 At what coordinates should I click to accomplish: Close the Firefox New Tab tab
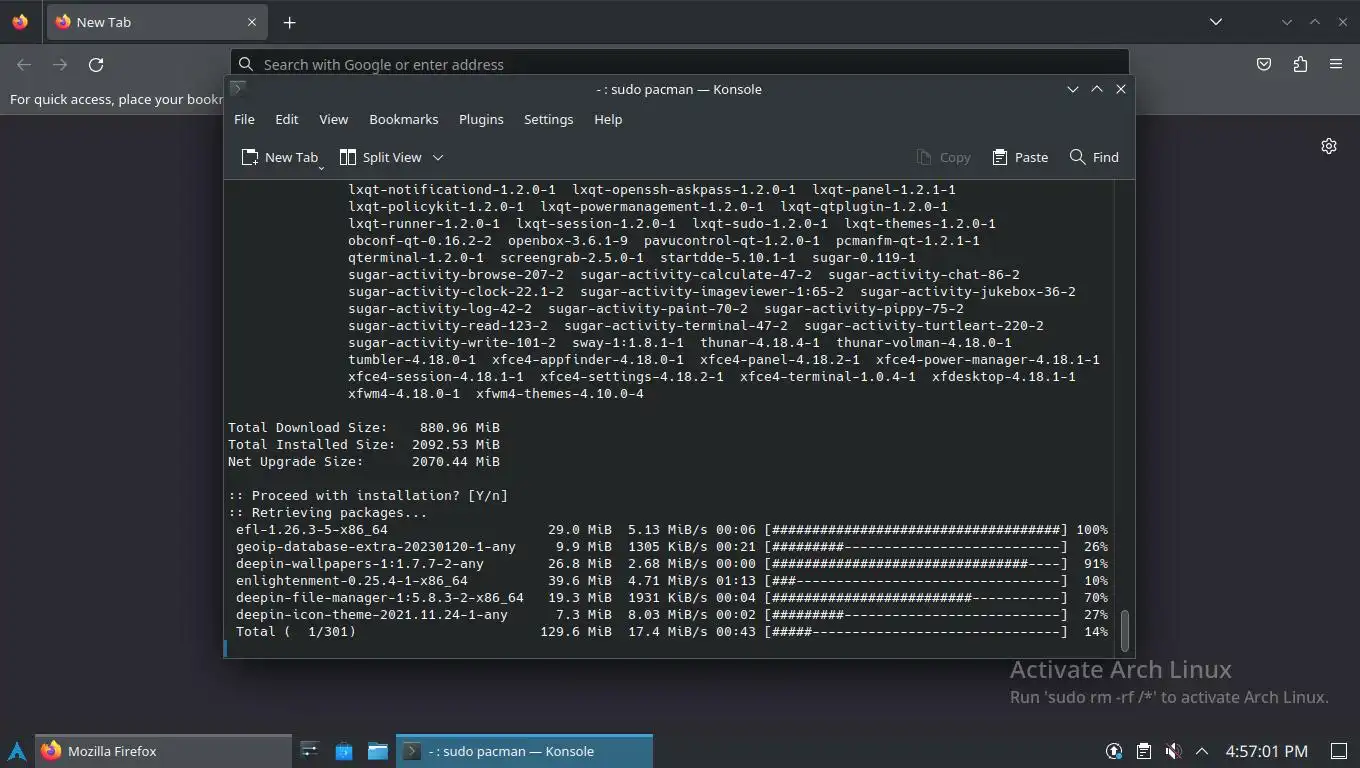click(x=252, y=22)
